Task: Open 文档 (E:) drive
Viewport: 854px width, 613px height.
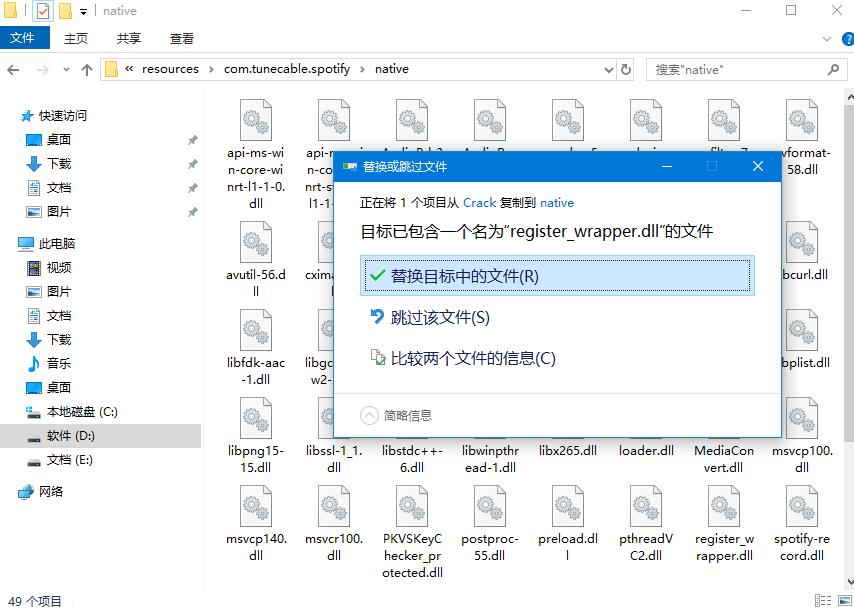Action: coord(69,460)
